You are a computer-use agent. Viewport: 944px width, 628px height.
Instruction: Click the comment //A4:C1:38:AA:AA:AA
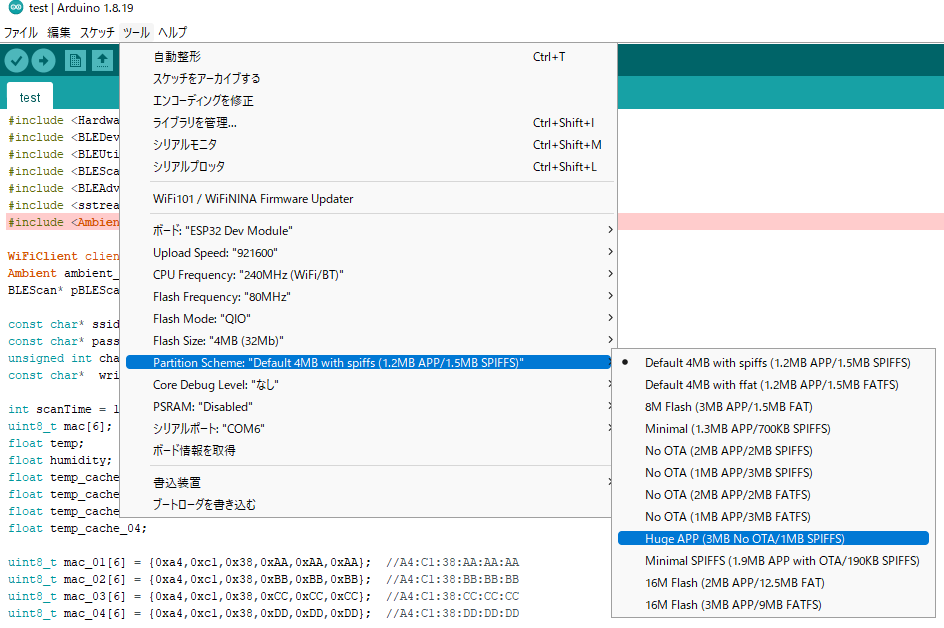point(452,562)
